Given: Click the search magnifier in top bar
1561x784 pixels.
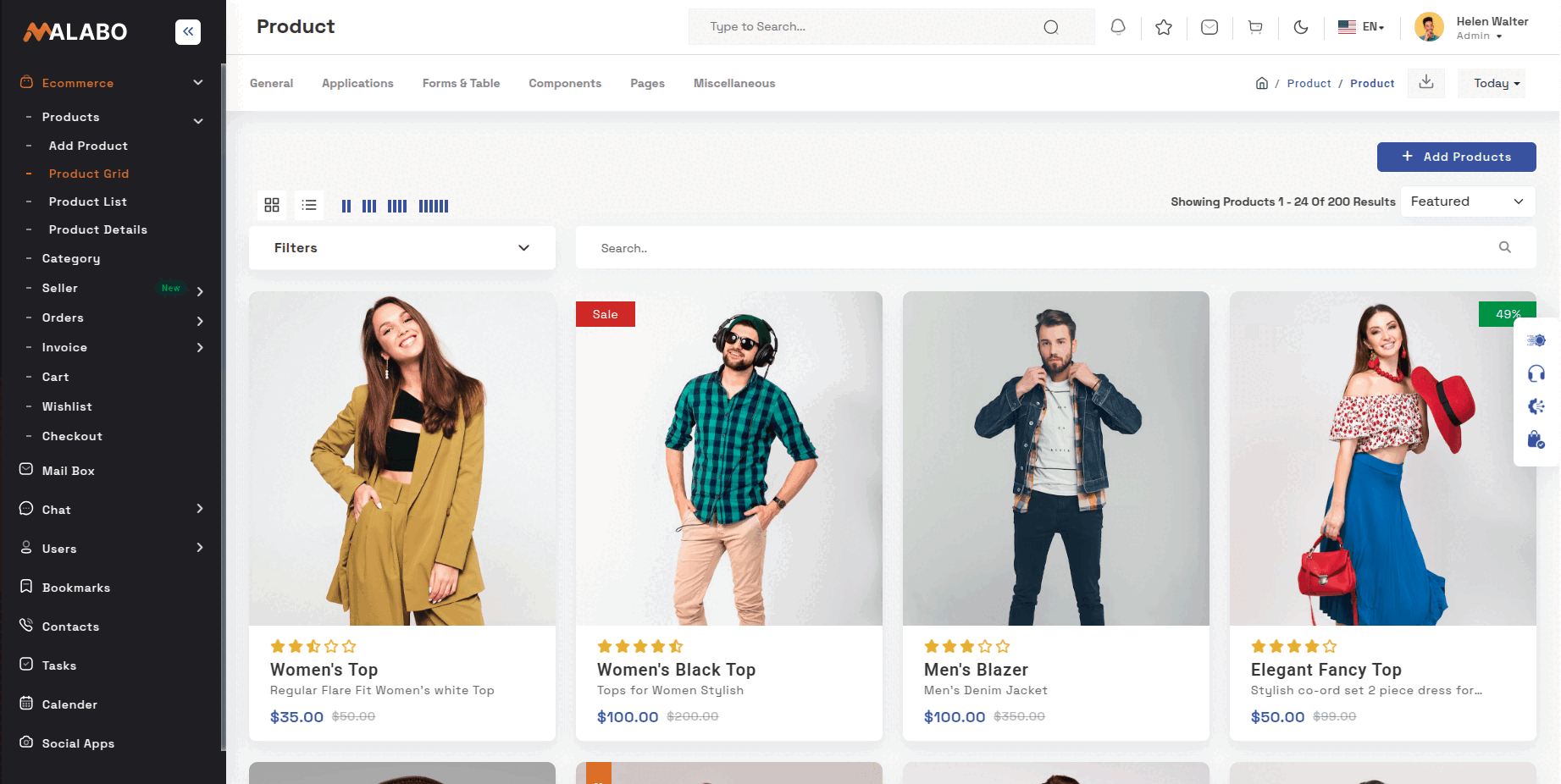Looking at the screenshot, I should (x=1051, y=27).
